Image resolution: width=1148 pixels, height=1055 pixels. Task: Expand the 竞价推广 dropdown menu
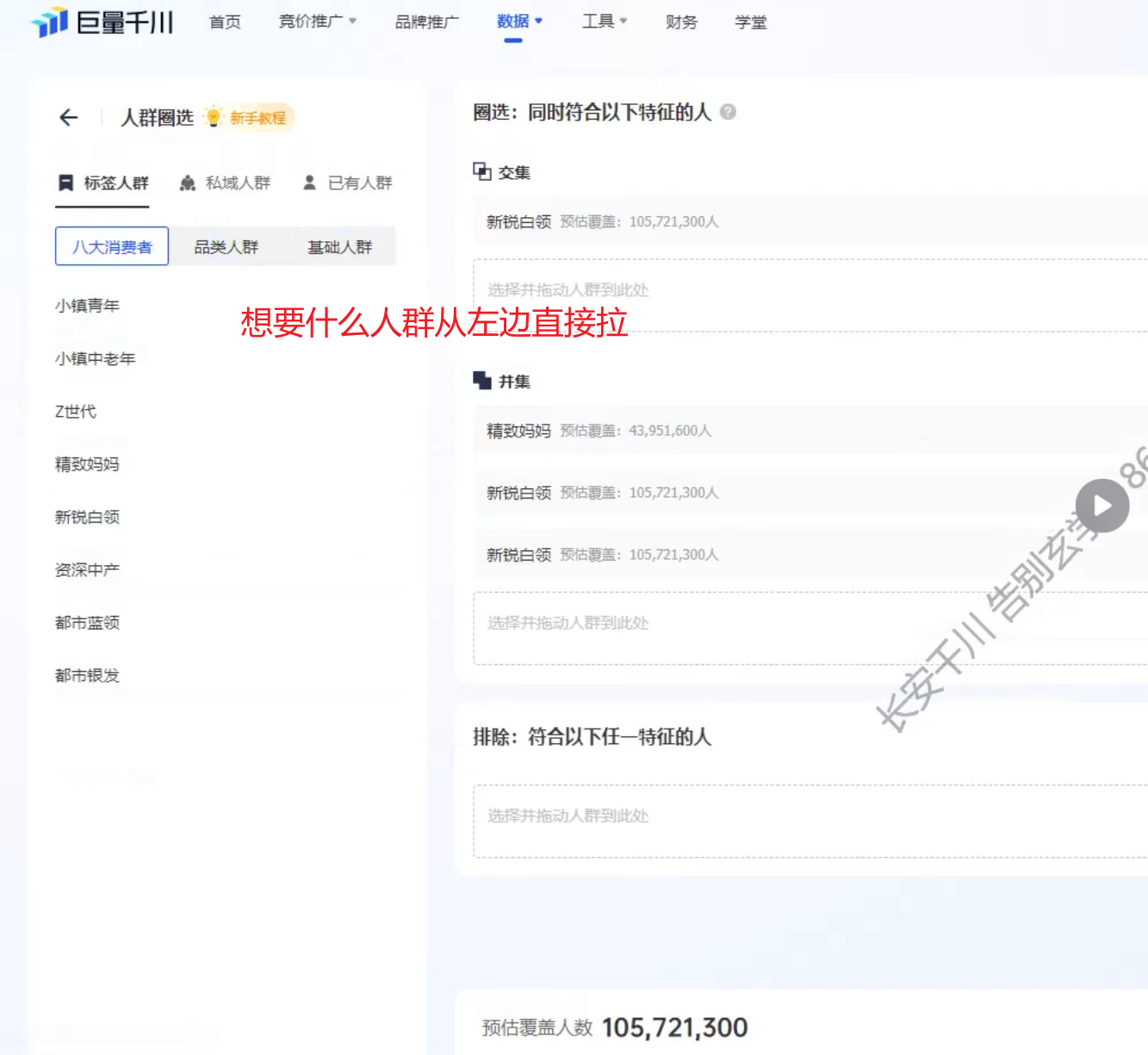317,22
